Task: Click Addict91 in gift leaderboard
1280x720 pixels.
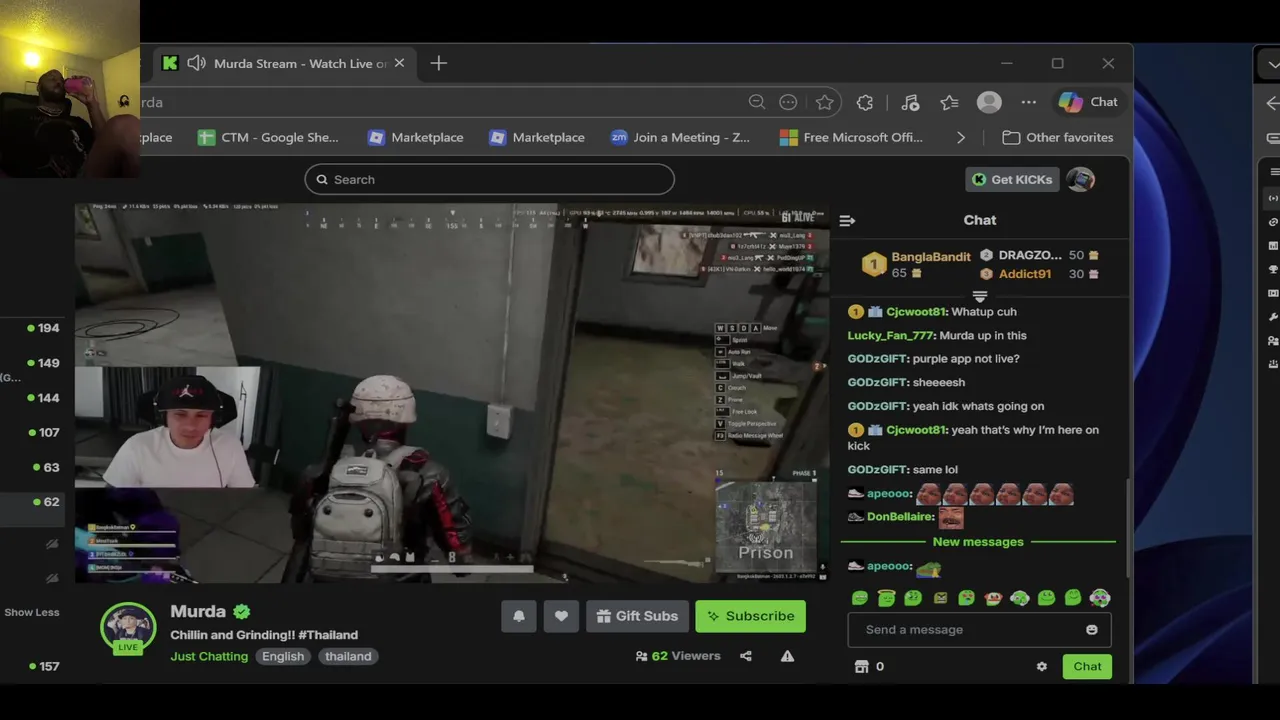Action: (x=1023, y=274)
